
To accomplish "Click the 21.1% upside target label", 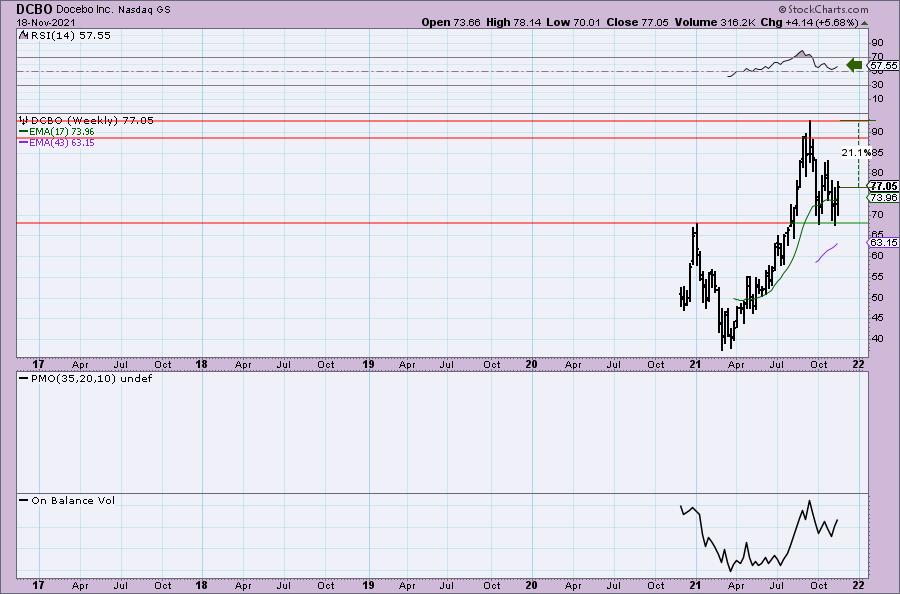I will (856, 153).
